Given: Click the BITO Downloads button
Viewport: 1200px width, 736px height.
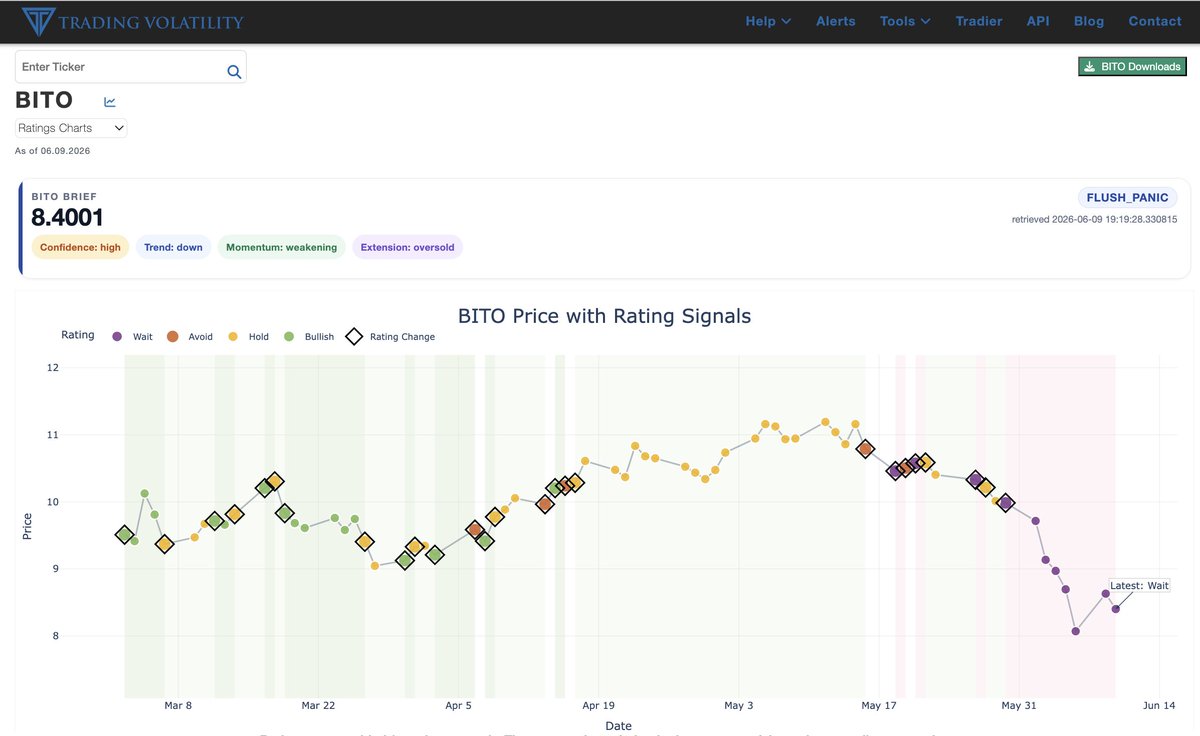Looking at the screenshot, I should pyautogui.click(x=1132, y=67).
